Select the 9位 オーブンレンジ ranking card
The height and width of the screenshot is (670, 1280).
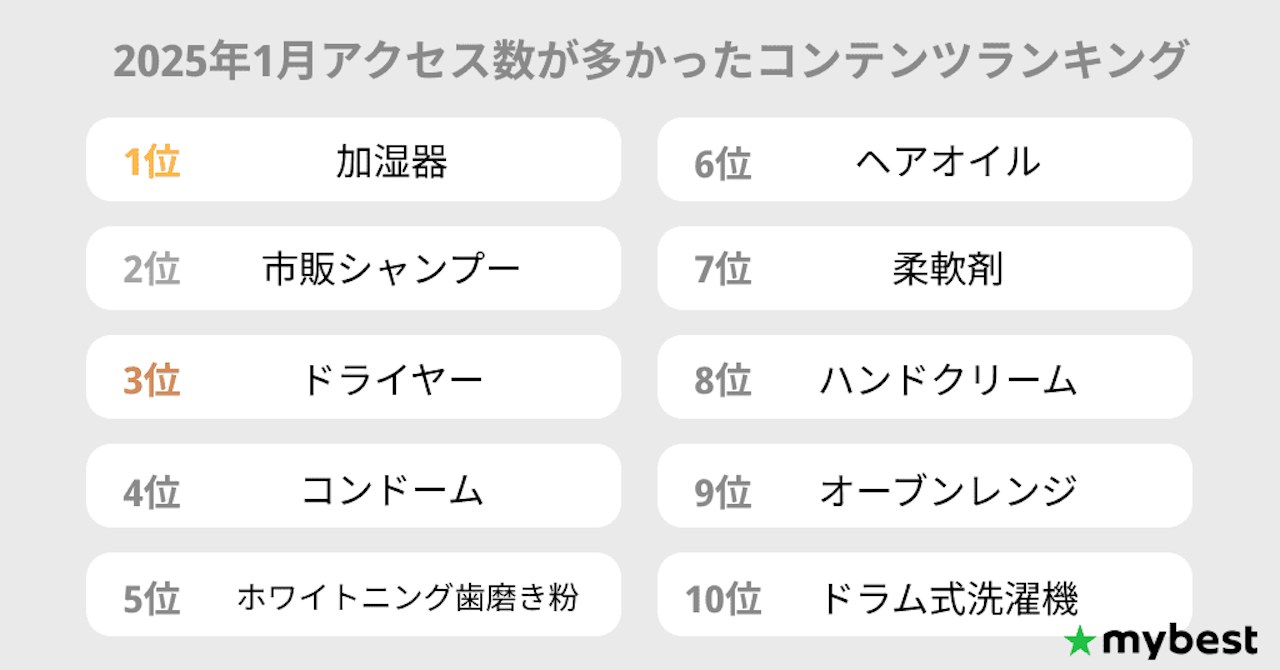[x=925, y=486]
